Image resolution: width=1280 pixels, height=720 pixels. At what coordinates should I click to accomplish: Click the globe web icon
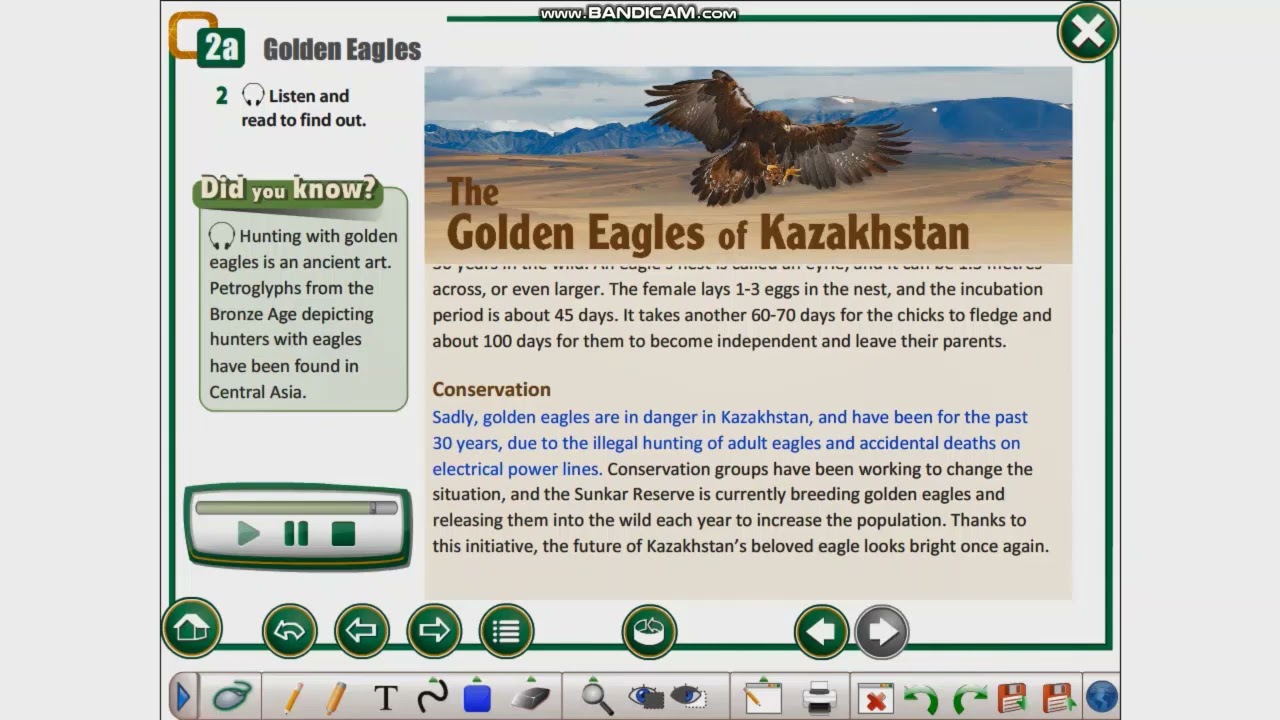pyautogui.click(x=1101, y=696)
